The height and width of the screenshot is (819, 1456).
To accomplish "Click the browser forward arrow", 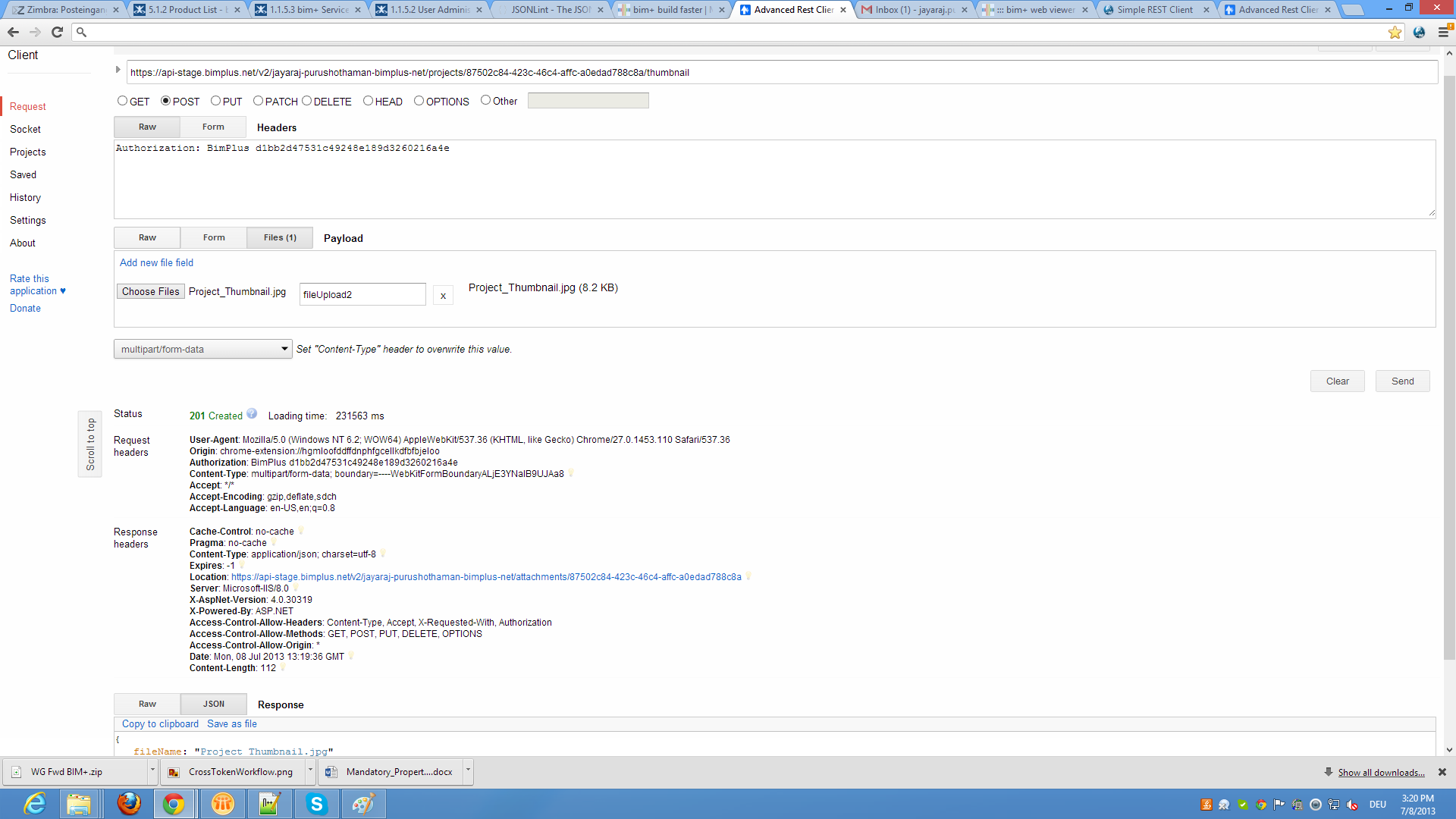I will (x=35, y=32).
